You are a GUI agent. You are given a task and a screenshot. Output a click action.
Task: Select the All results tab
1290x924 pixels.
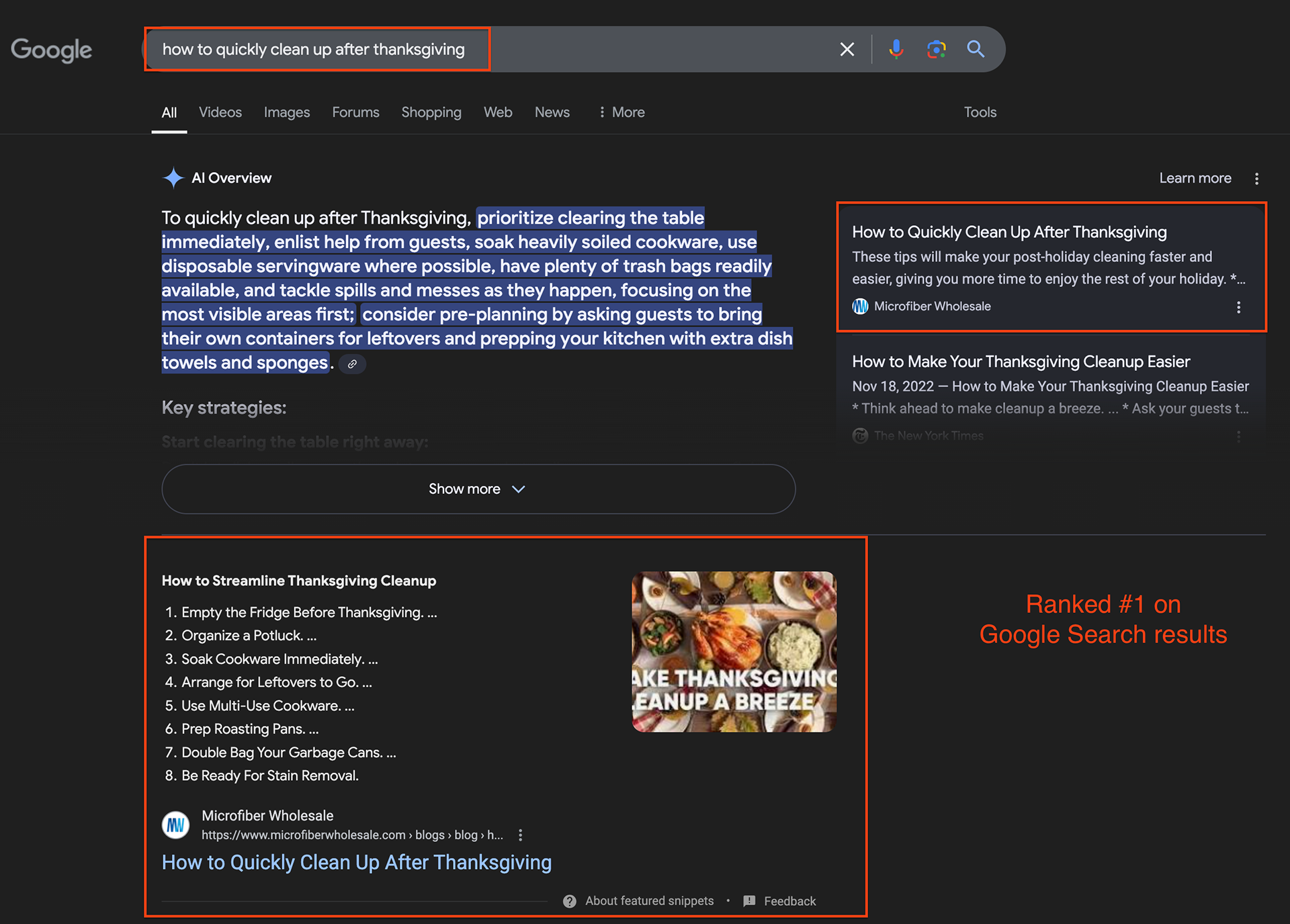click(x=169, y=112)
